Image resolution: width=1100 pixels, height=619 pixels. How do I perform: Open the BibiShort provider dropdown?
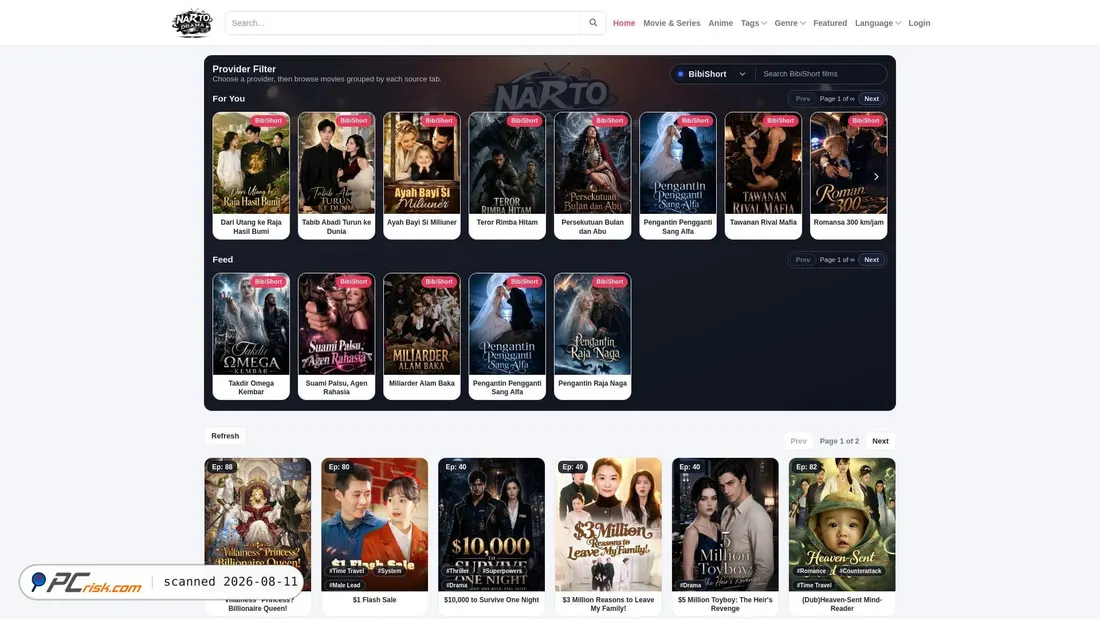(x=711, y=74)
